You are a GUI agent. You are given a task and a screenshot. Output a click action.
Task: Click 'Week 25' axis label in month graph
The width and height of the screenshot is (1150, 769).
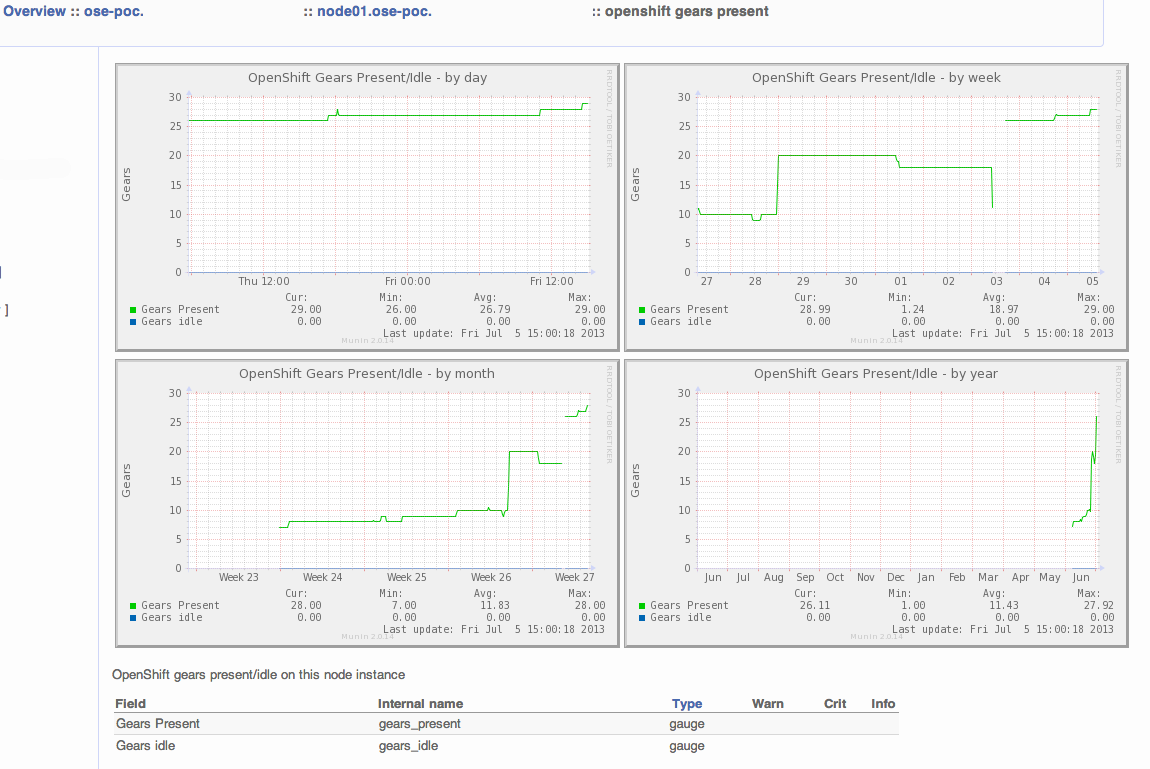click(407, 578)
